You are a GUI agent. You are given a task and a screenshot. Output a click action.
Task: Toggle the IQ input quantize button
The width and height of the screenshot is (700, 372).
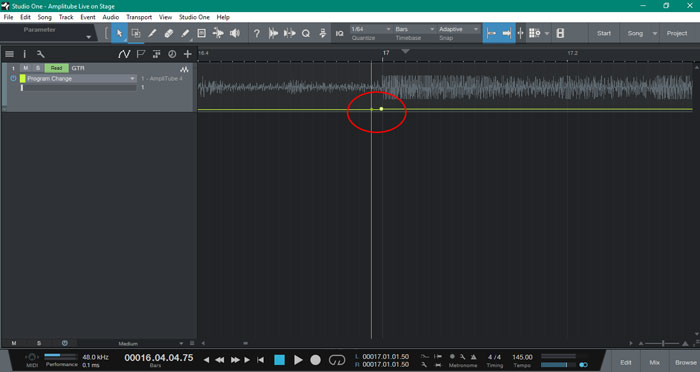pyautogui.click(x=340, y=33)
